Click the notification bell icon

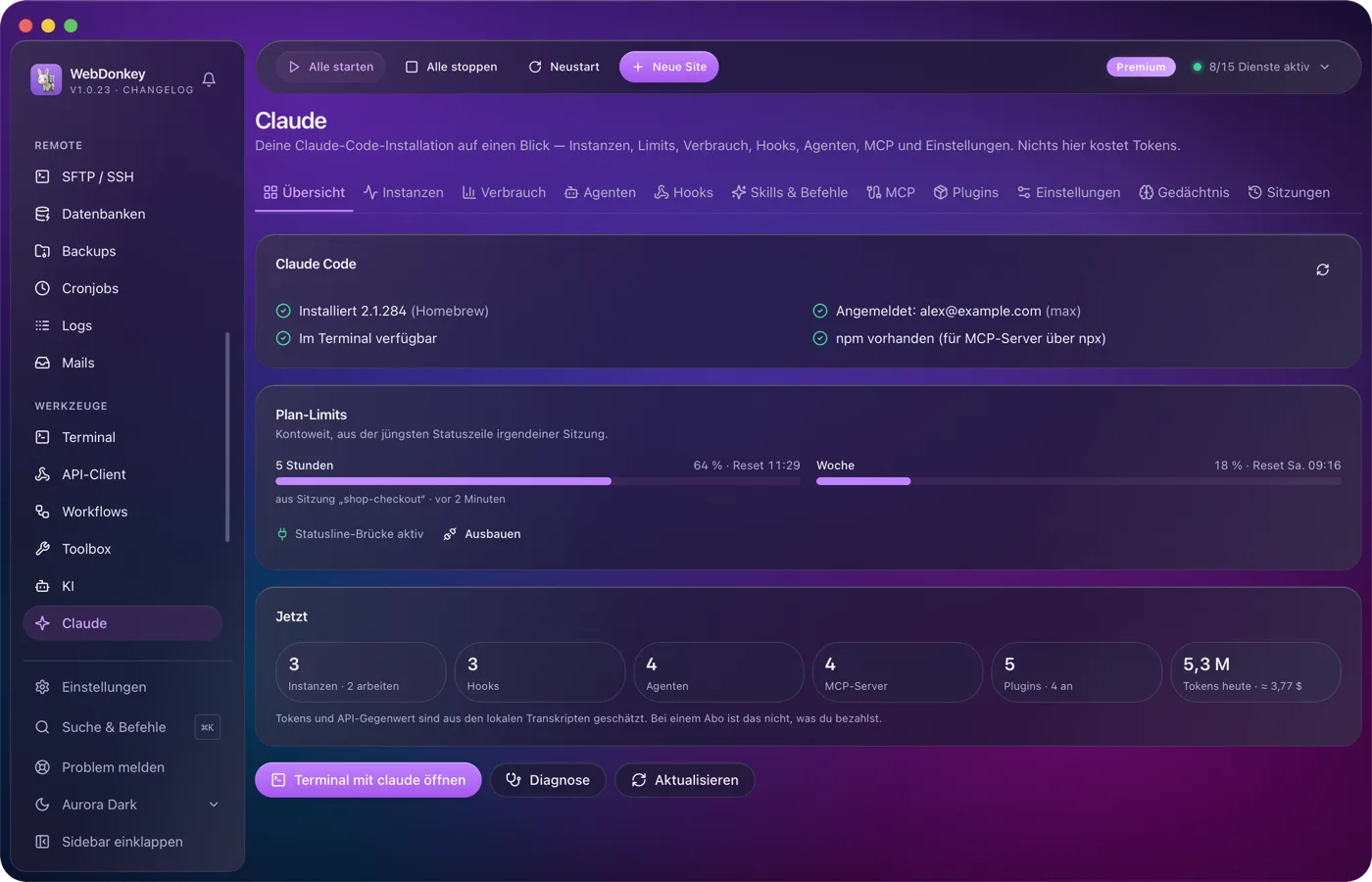209,79
